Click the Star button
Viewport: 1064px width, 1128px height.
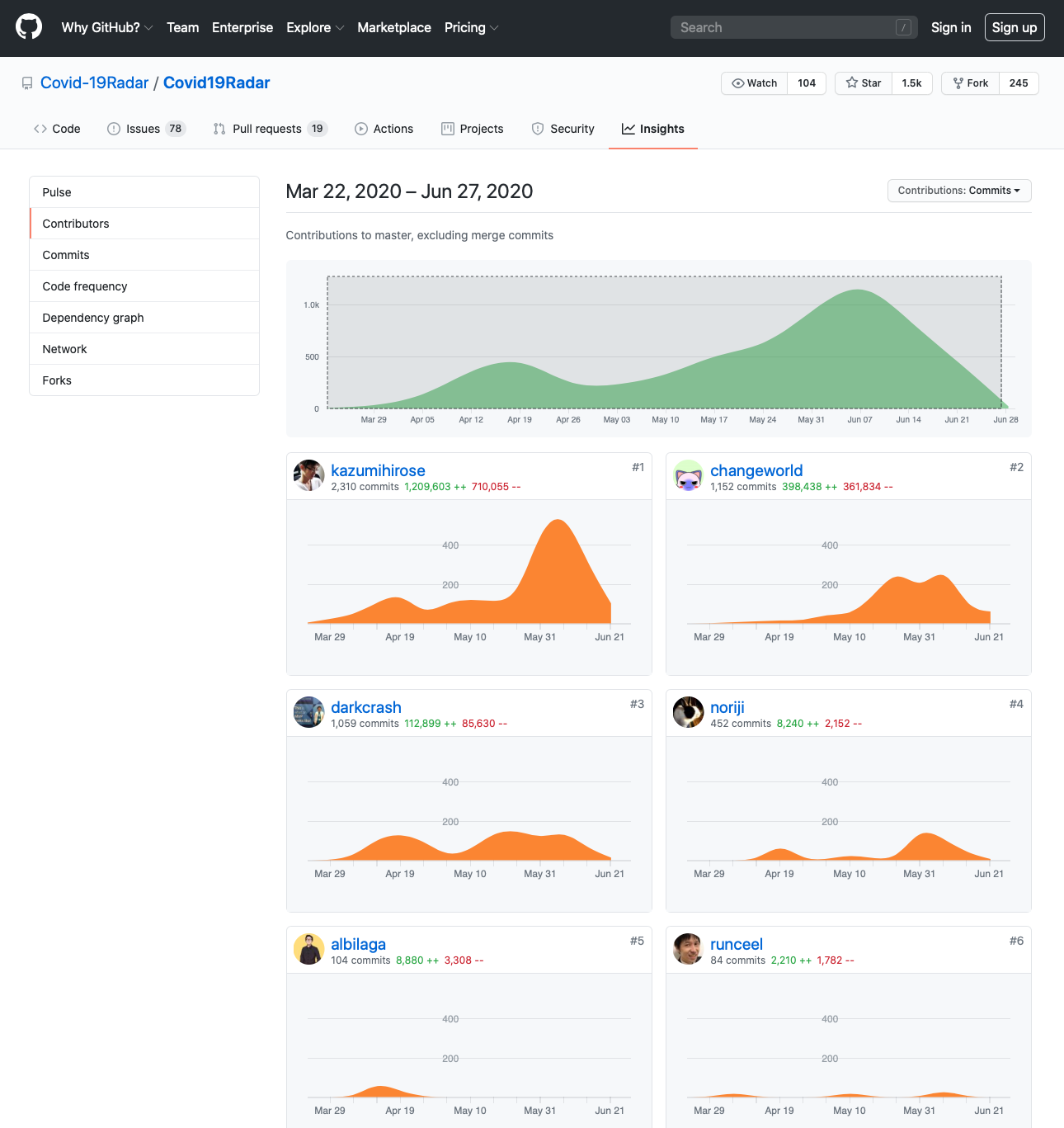point(864,83)
